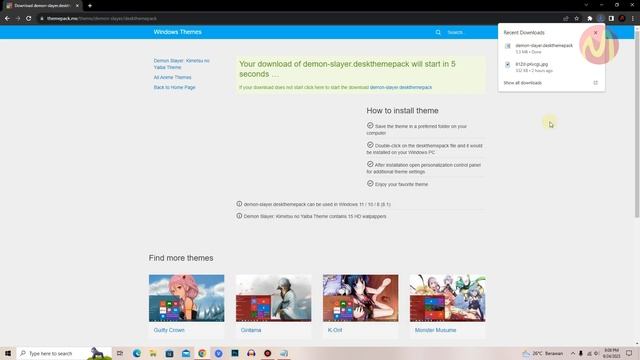Click Show all downloads
Screen dimensions: 640x360
point(522,83)
